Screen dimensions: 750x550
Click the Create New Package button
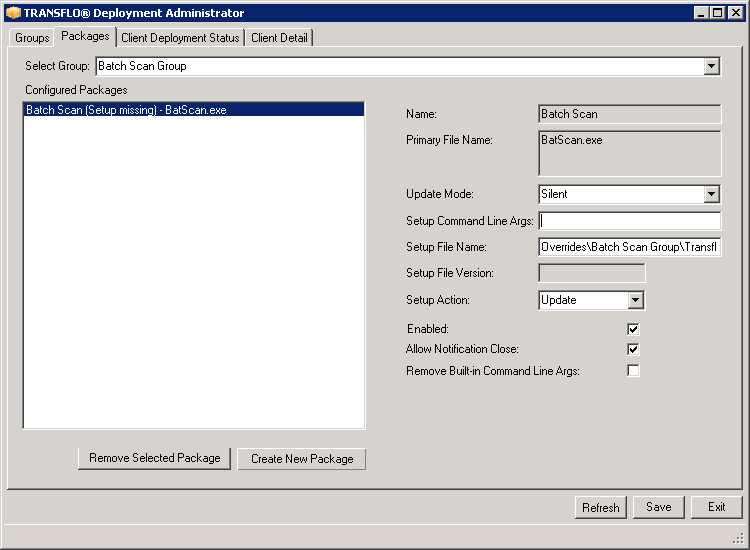(x=302, y=459)
